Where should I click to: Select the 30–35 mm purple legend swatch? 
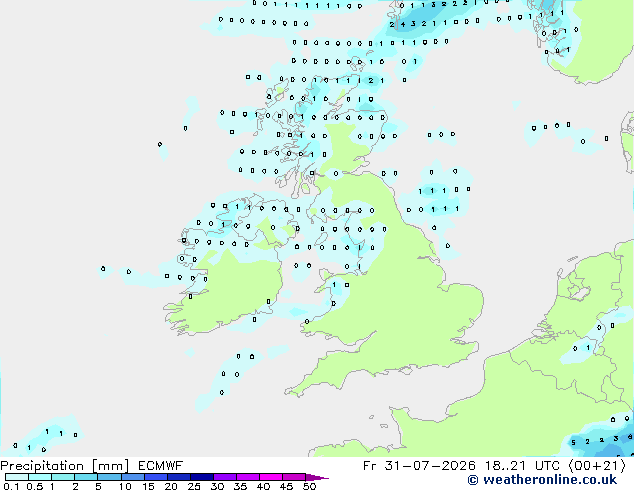point(224,477)
